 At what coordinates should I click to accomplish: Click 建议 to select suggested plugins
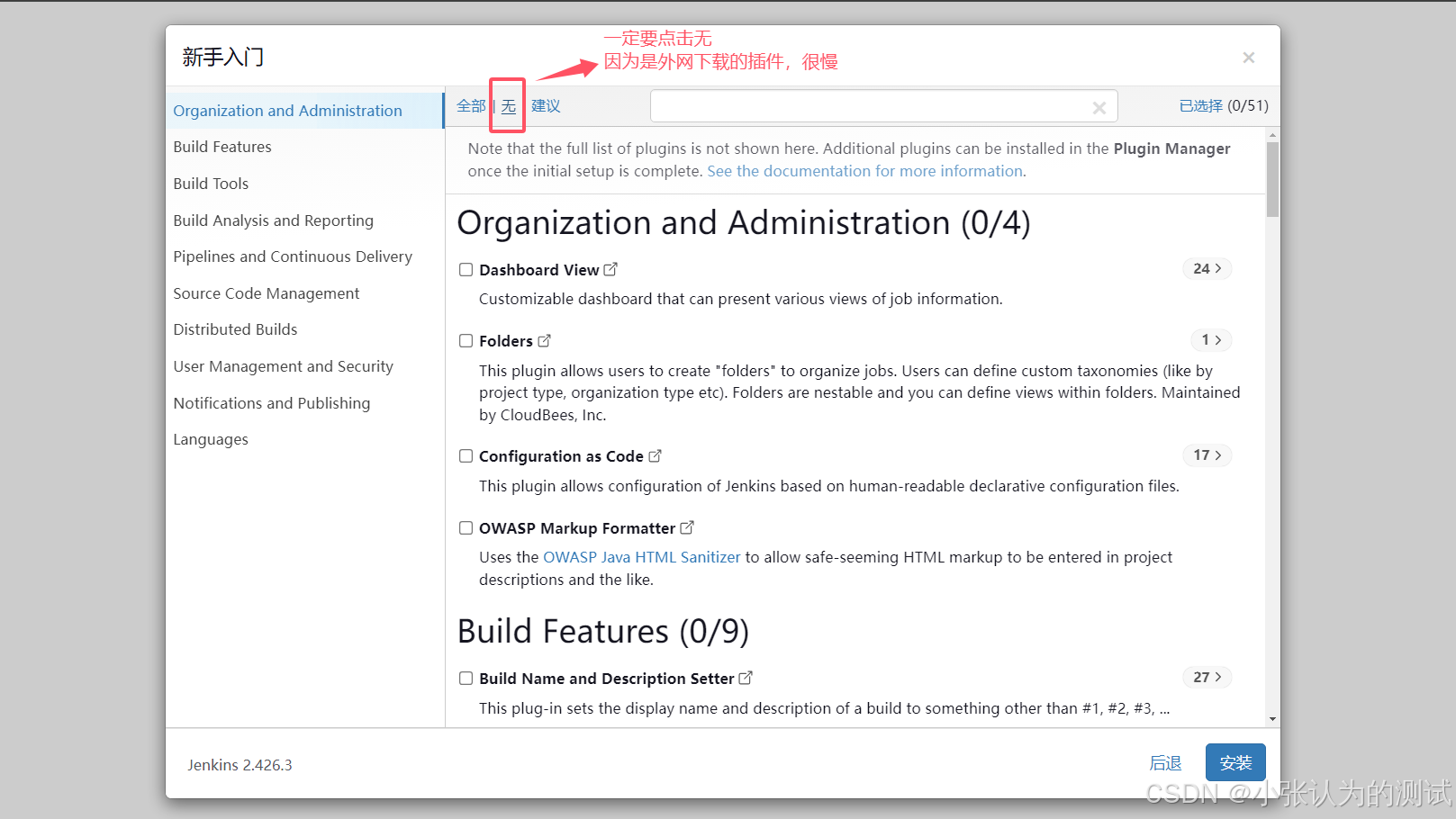pyautogui.click(x=546, y=106)
